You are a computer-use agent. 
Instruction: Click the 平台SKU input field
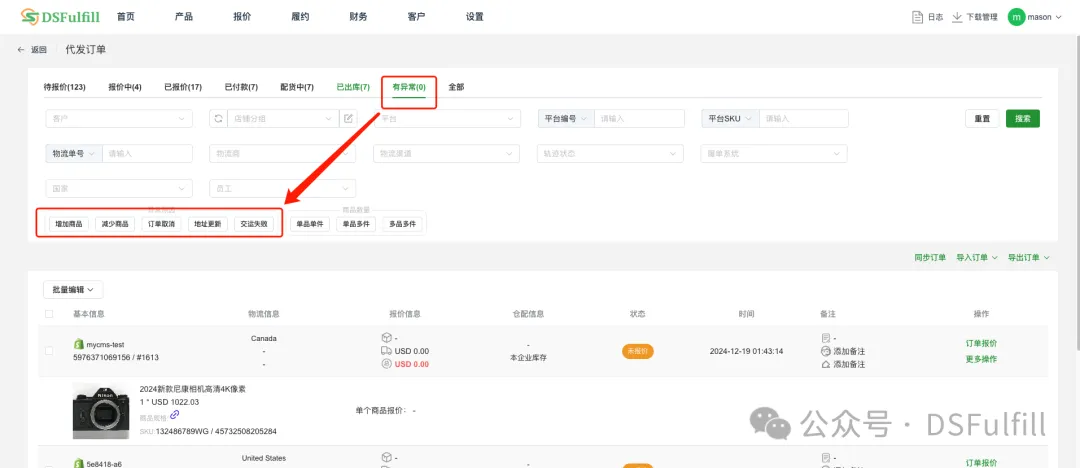[803, 118]
